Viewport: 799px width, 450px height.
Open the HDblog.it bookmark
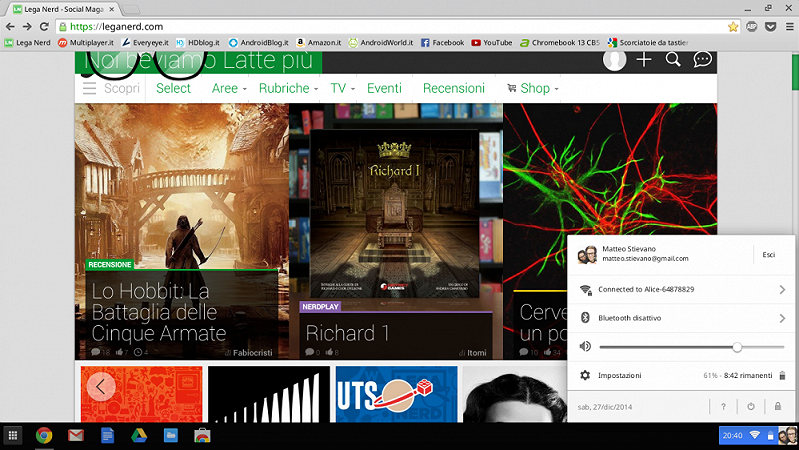[x=198, y=43]
